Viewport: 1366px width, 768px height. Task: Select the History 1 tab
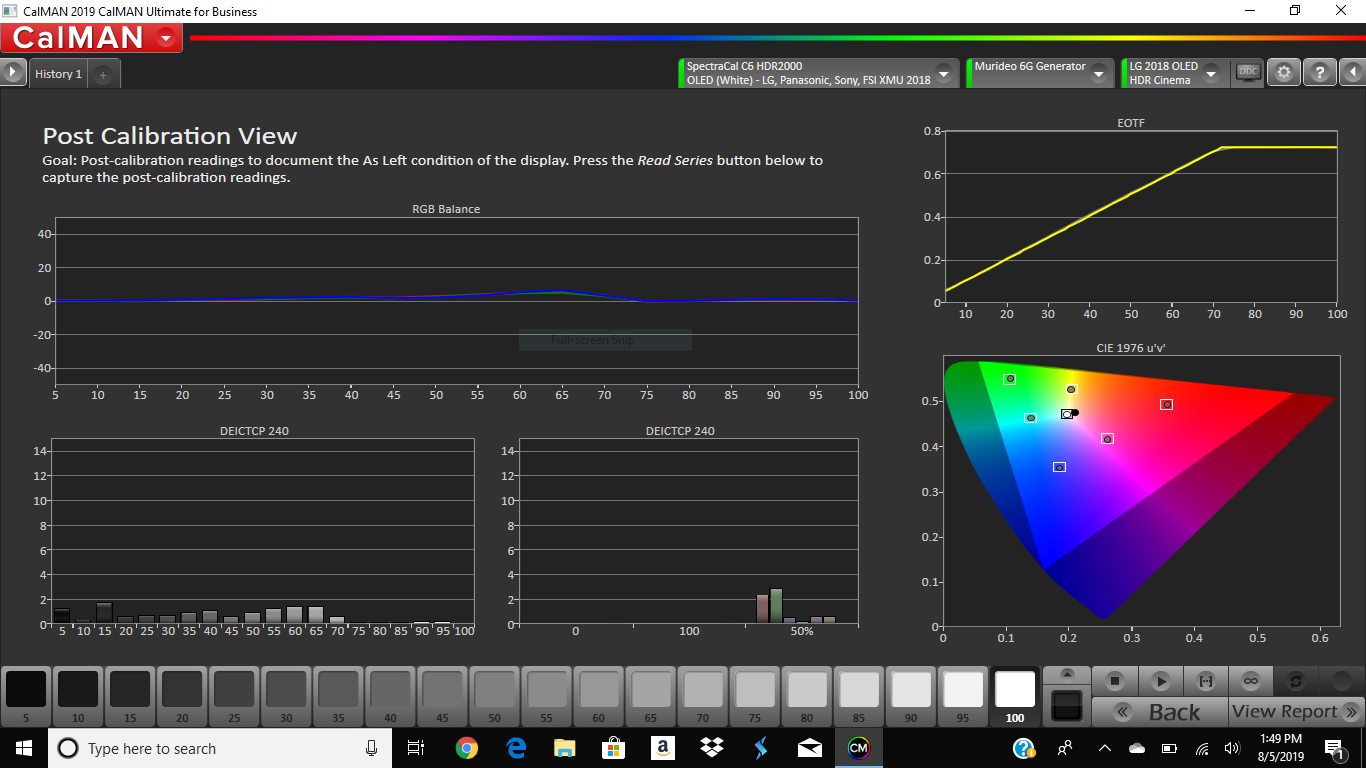pos(57,73)
